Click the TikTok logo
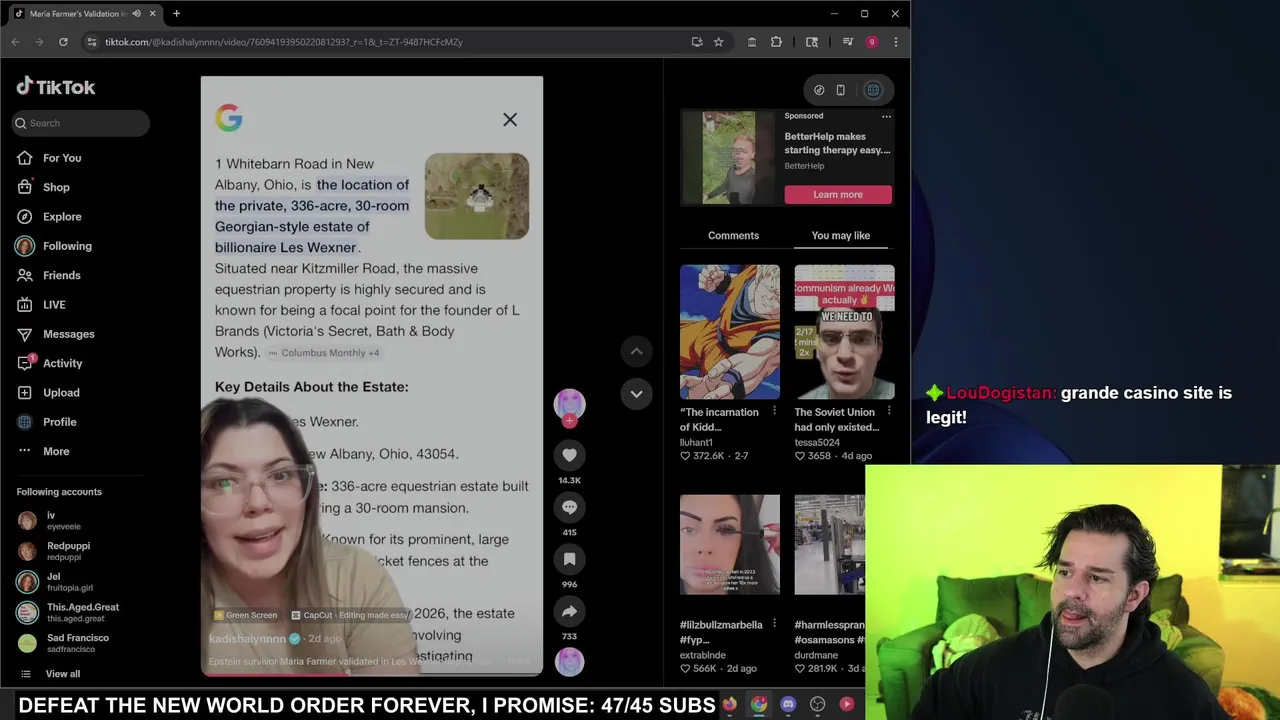The height and width of the screenshot is (720, 1280). click(56, 87)
